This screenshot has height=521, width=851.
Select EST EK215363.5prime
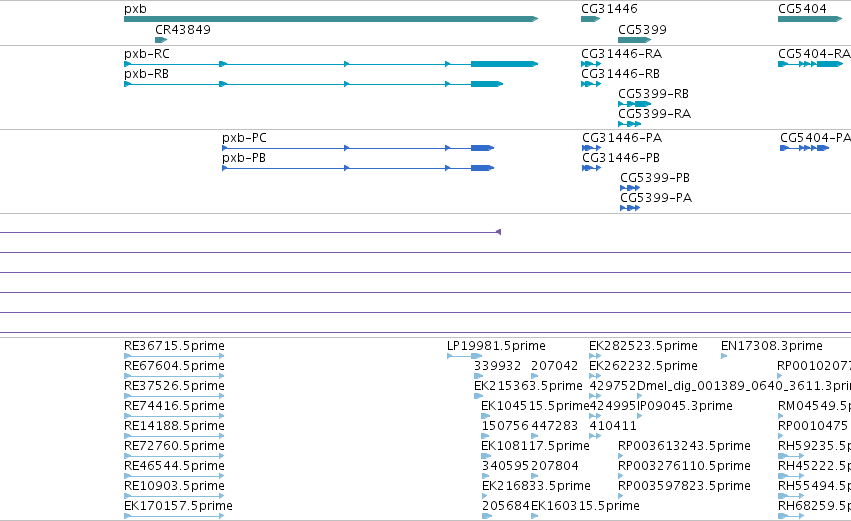pyautogui.click(x=478, y=396)
